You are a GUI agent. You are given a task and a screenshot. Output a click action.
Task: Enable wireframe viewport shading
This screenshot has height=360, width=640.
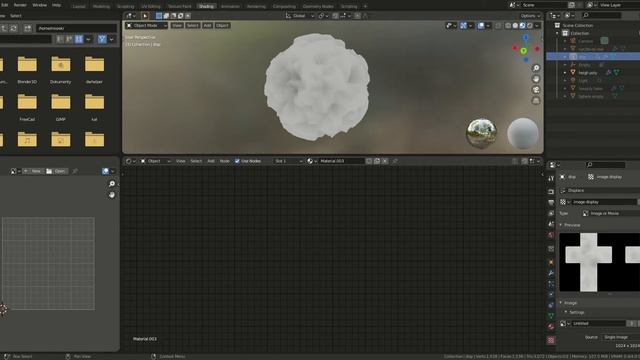coord(508,25)
